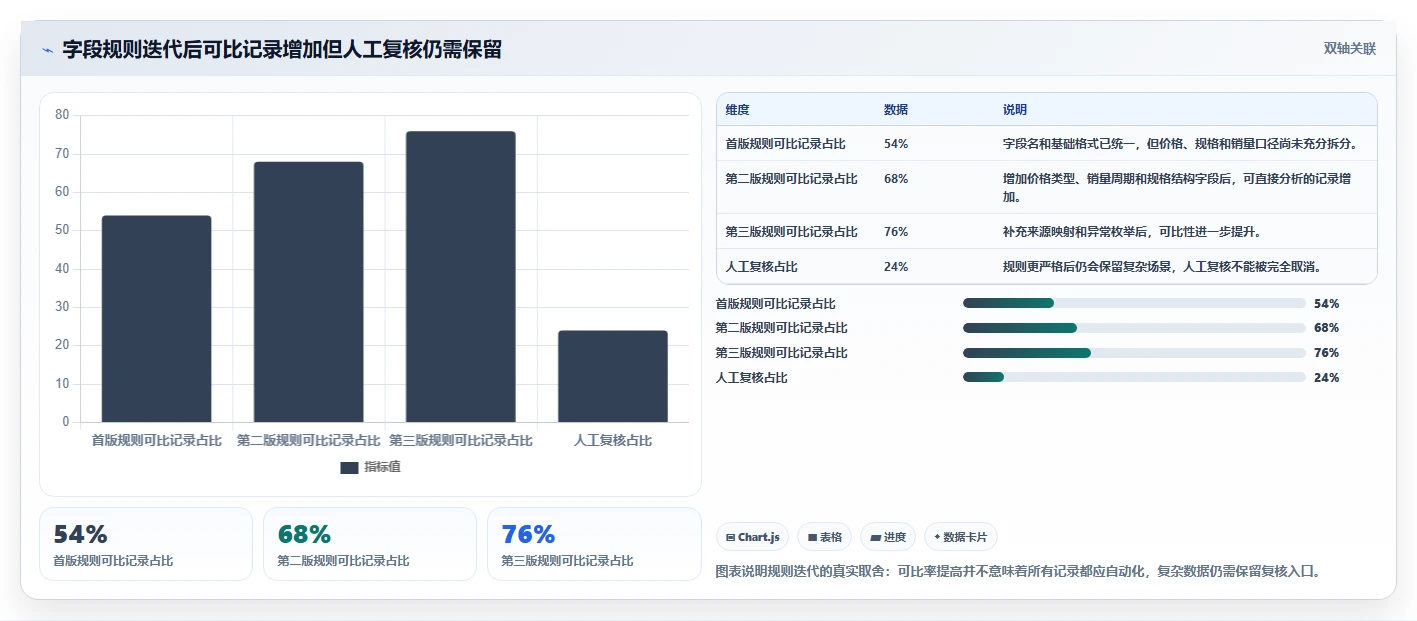Click the 第二版规则可比记录占比 progress bar
Viewport: 1417px width, 621px height.
coord(1134,328)
